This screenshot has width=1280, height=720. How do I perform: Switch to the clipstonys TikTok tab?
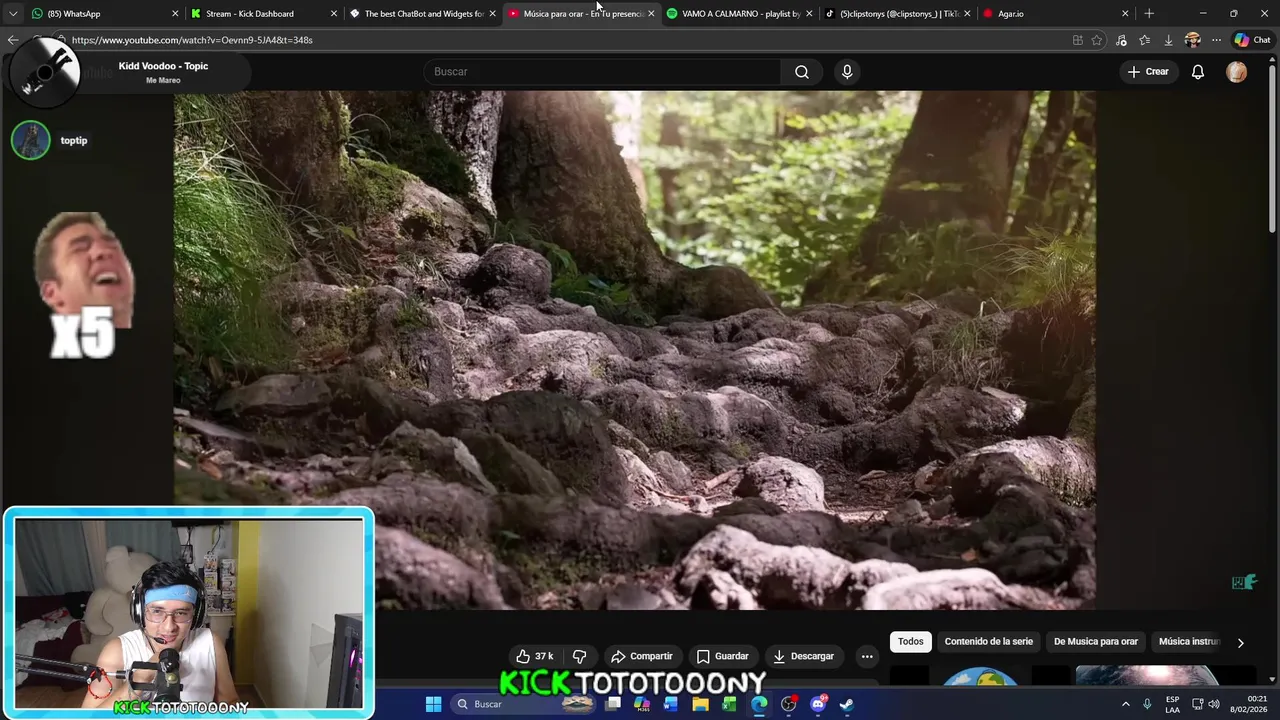click(x=899, y=14)
